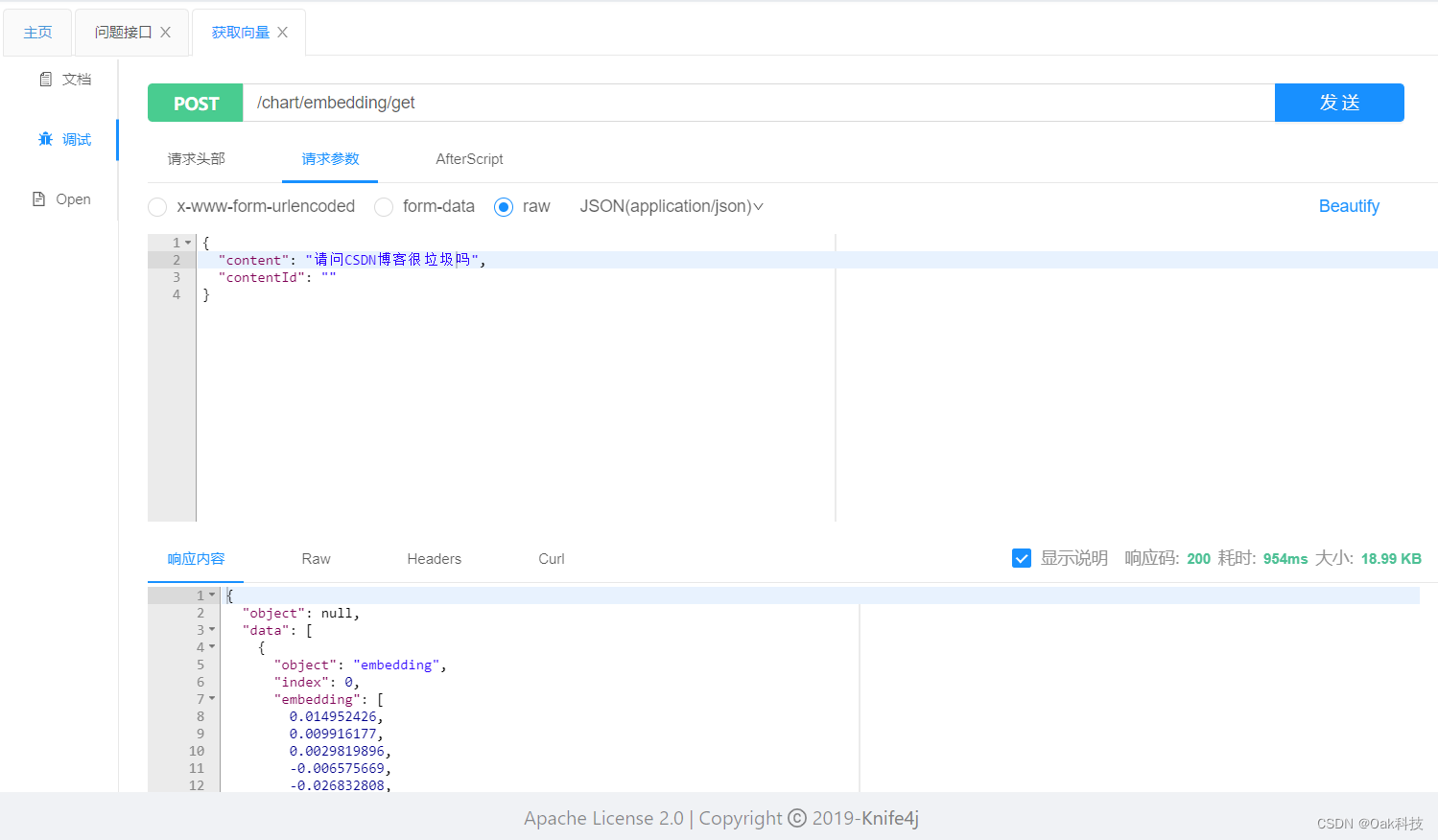Click the 发送 send button
The image size is (1438, 840).
coord(1339,103)
